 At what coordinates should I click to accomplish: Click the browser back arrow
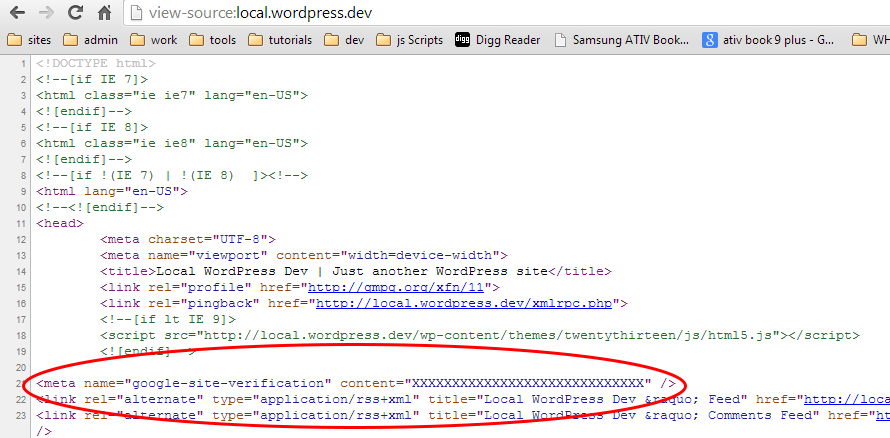pos(17,12)
